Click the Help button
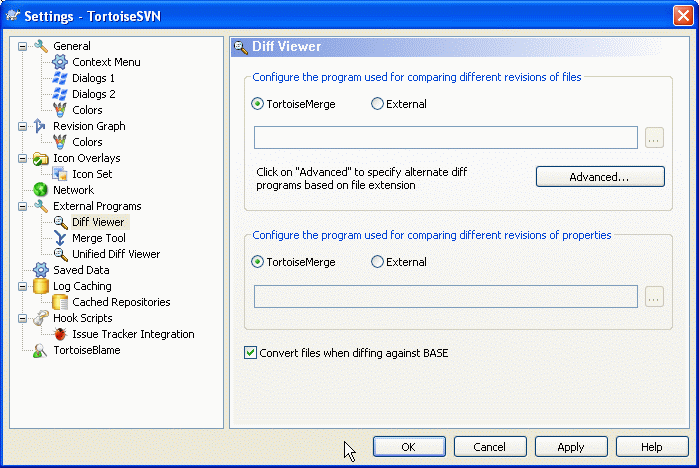699x468 pixels. 652,447
